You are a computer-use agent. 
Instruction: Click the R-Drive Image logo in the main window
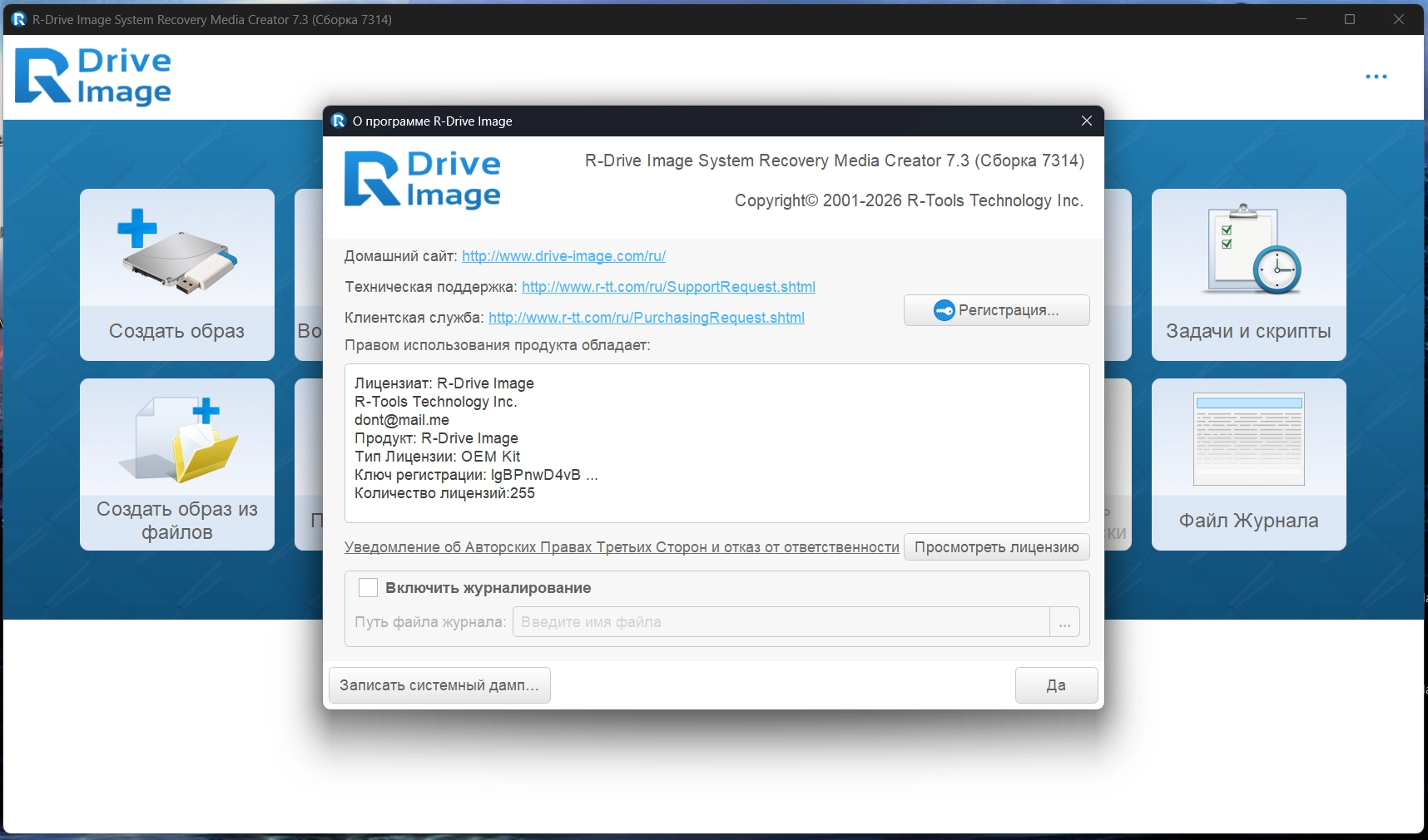click(x=93, y=77)
